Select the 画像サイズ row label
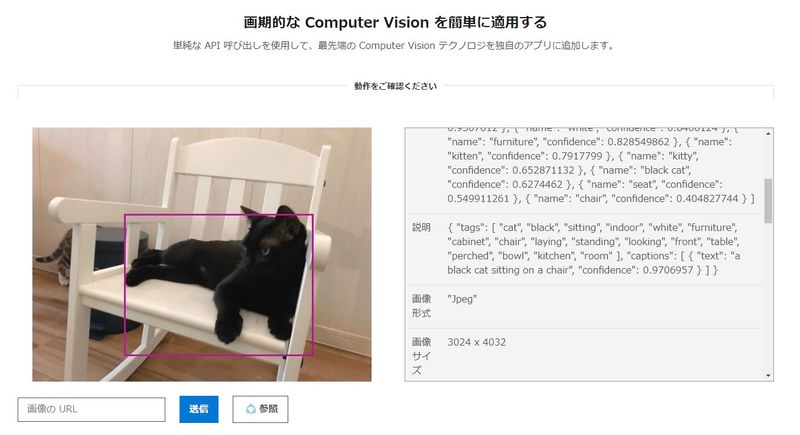This screenshot has height=435, width=800. coord(421,356)
